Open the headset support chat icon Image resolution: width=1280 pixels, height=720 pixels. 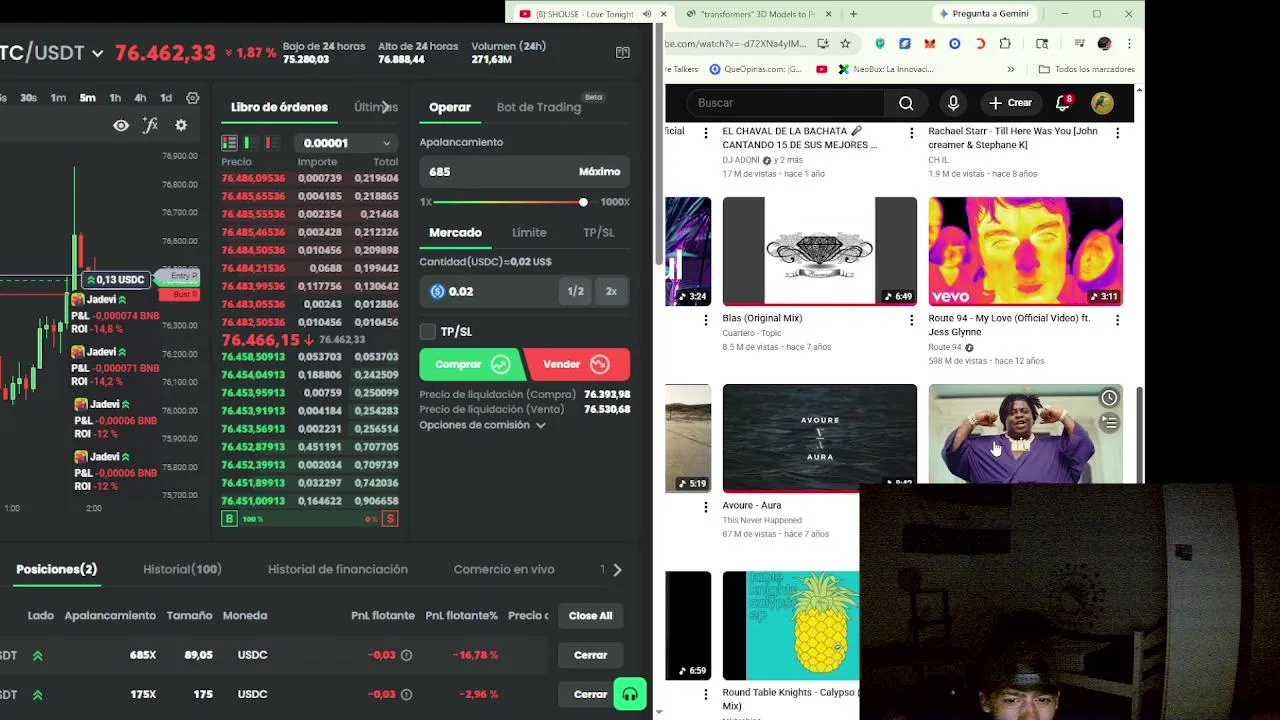click(x=630, y=694)
